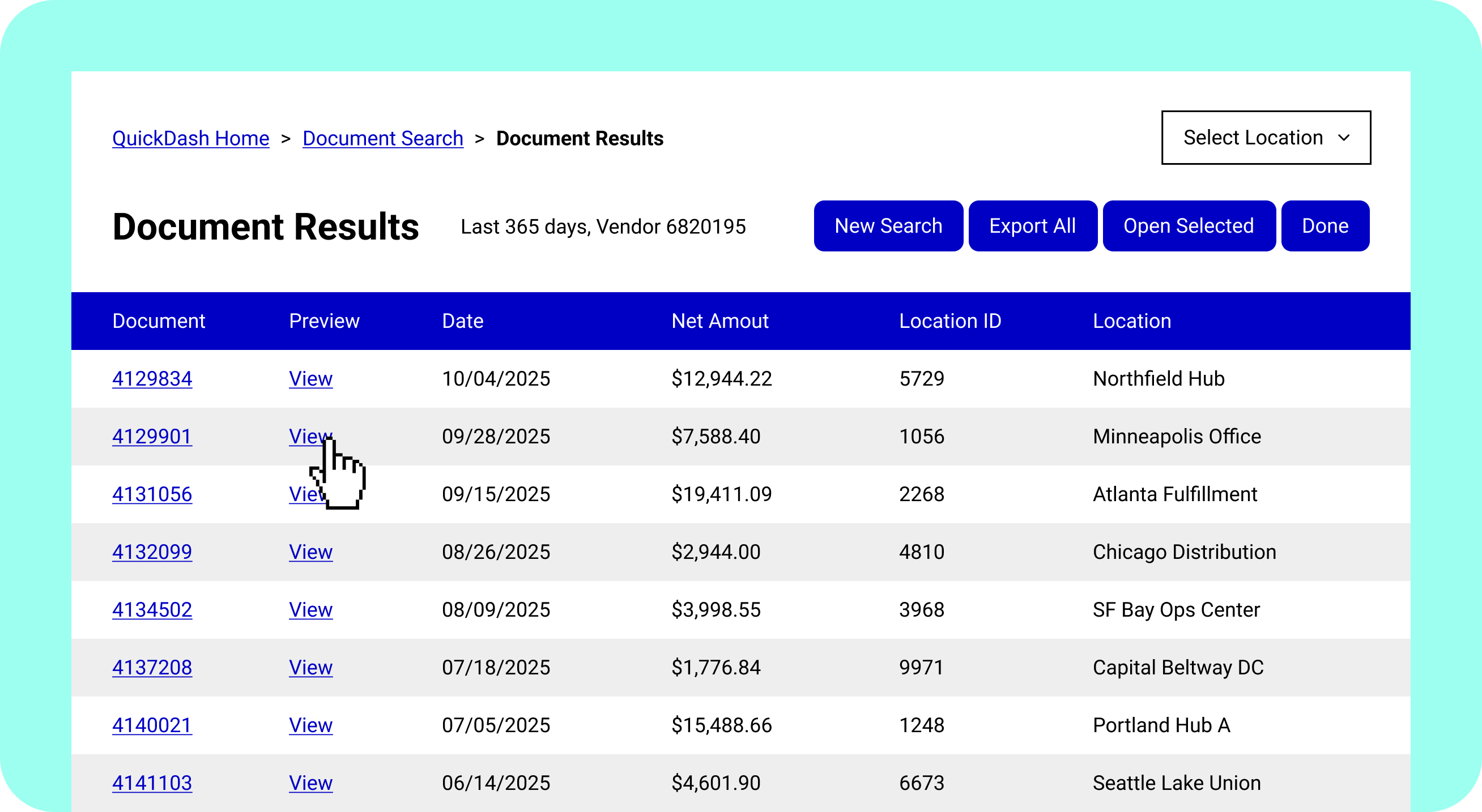
Task: Open the Select Location dropdown
Action: [1264, 138]
